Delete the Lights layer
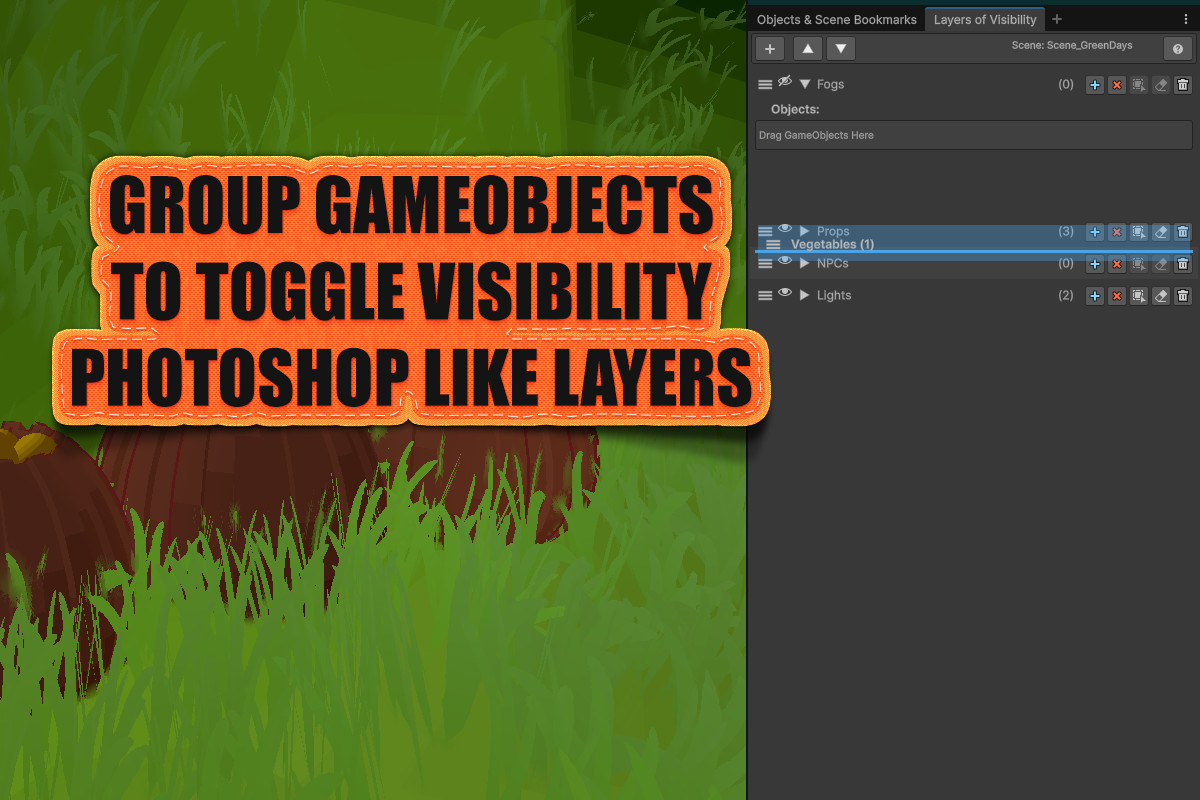This screenshot has height=800, width=1200. tap(1183, 295)
